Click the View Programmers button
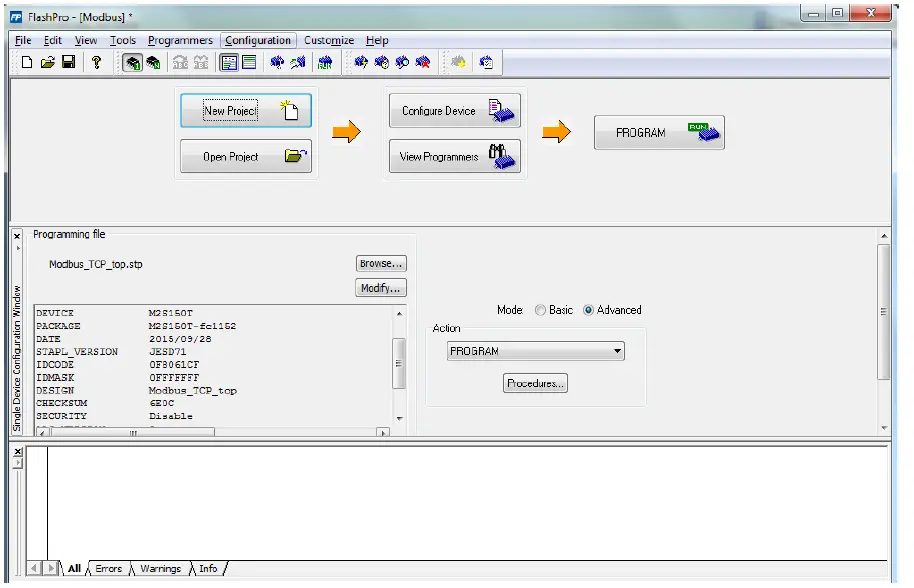 click(453, 155)
